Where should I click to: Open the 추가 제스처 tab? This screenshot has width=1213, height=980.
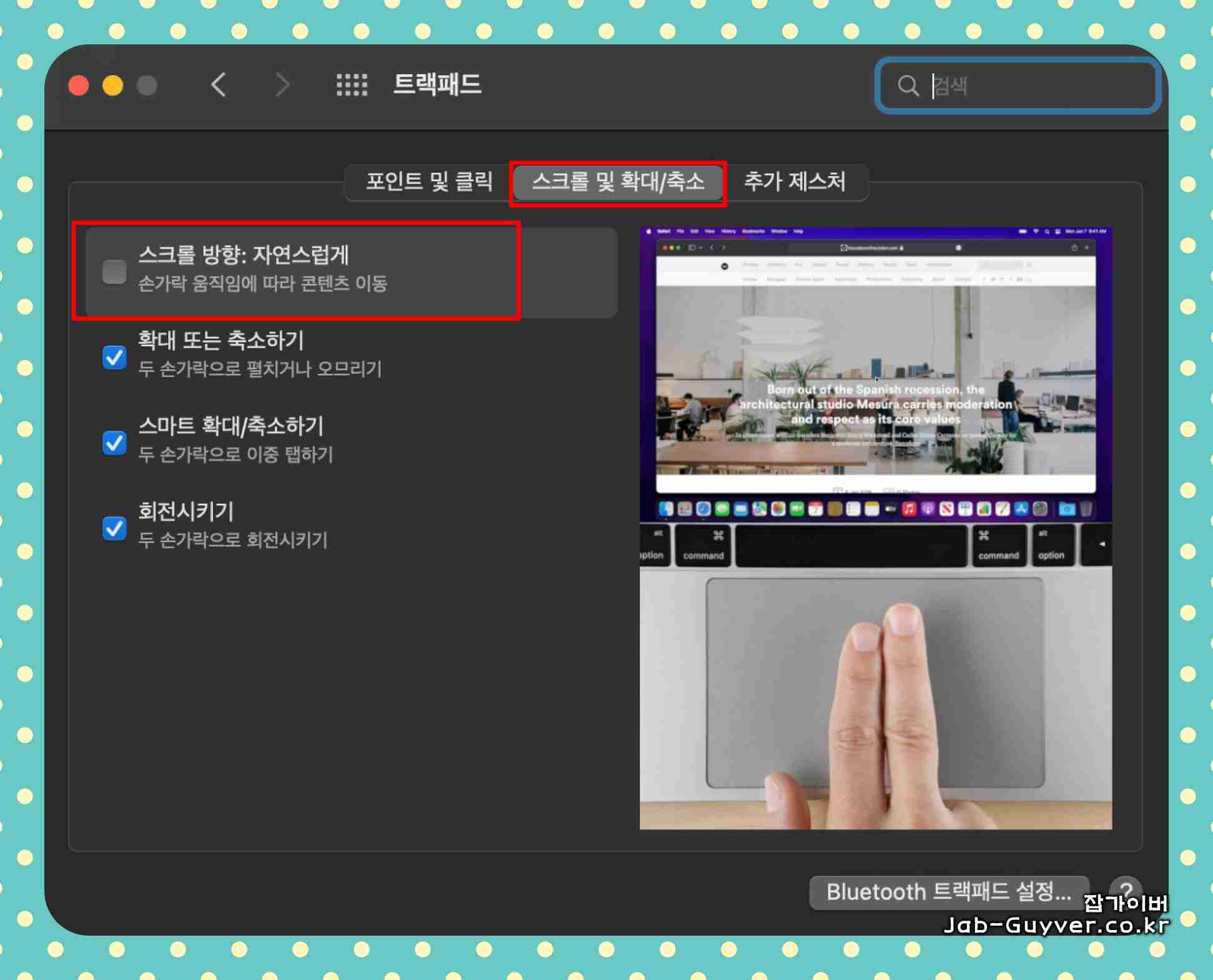tap(795, 182)
